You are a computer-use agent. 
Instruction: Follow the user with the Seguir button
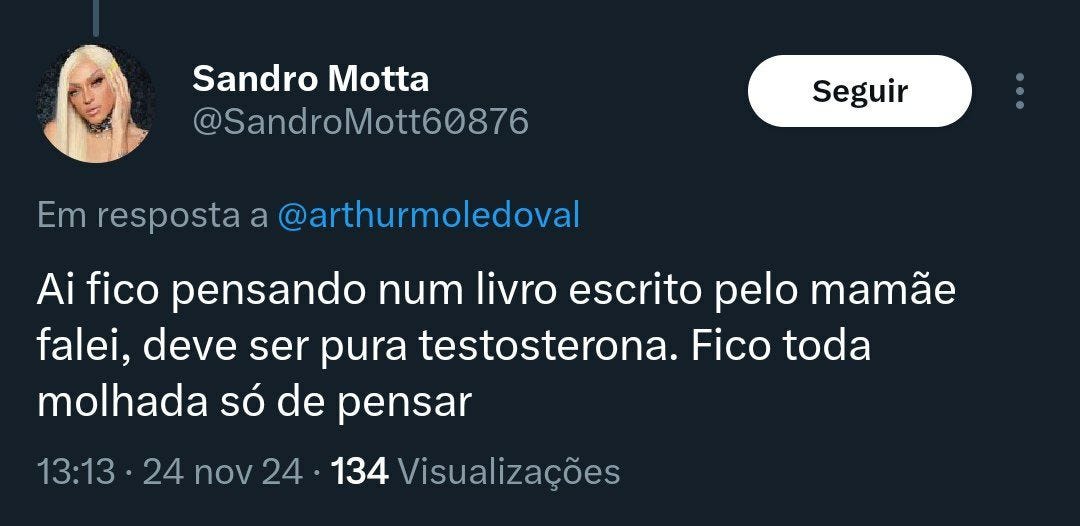(860, 91)
